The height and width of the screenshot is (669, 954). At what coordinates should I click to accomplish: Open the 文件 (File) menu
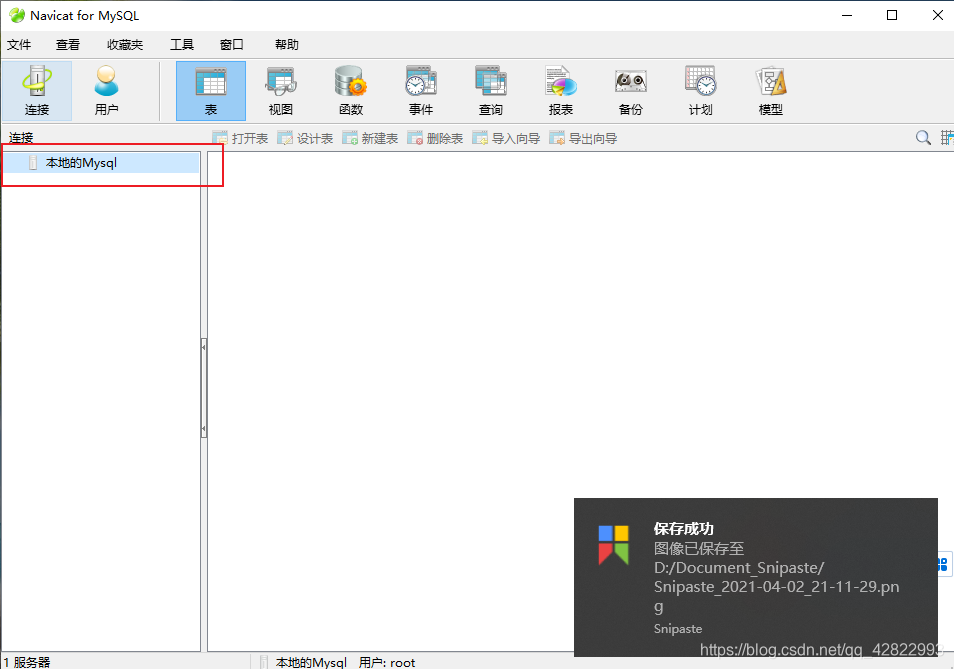[x=19, y=44]
